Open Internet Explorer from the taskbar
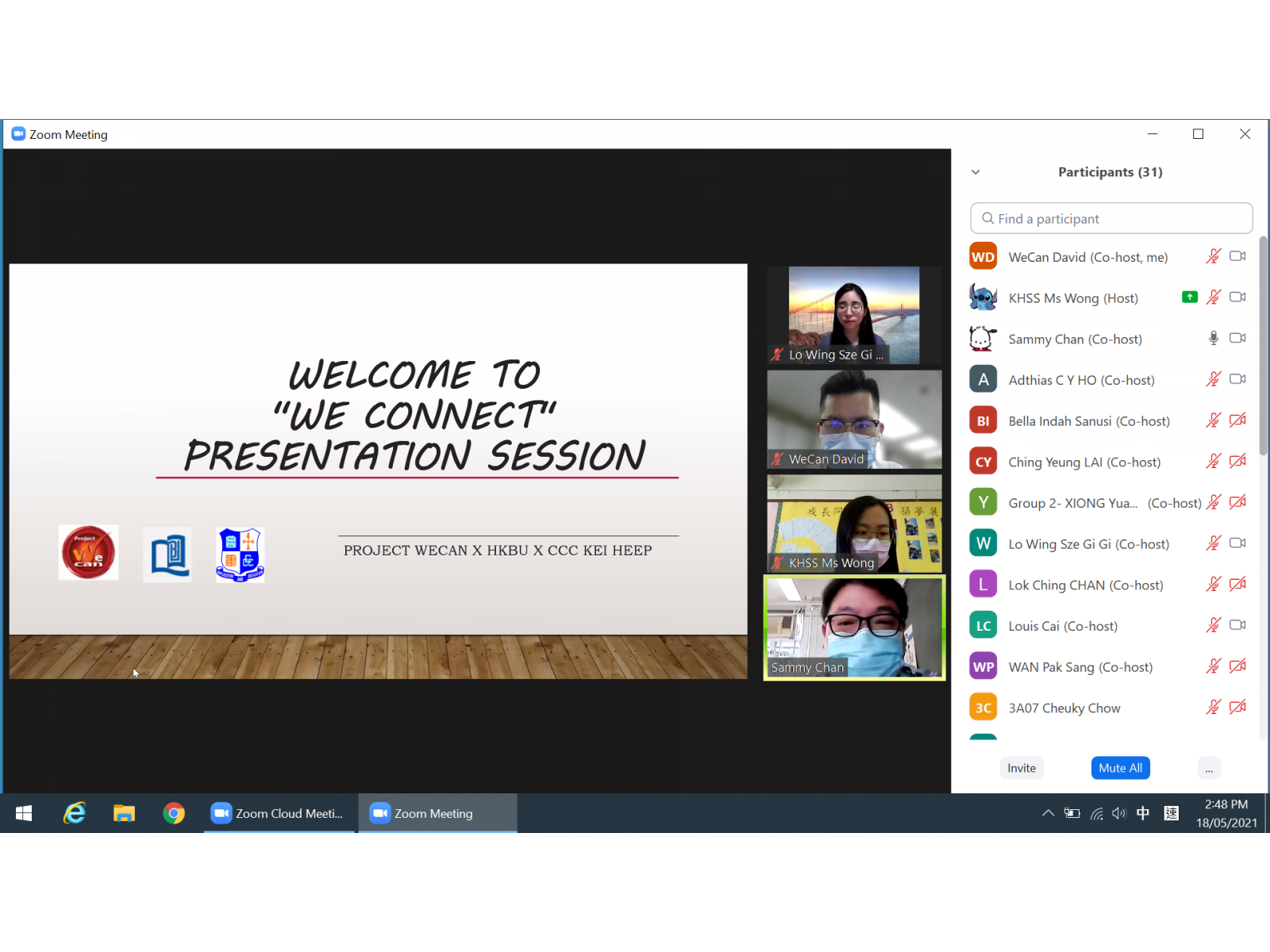This screenshot has width=1270, height=952. 75,813
